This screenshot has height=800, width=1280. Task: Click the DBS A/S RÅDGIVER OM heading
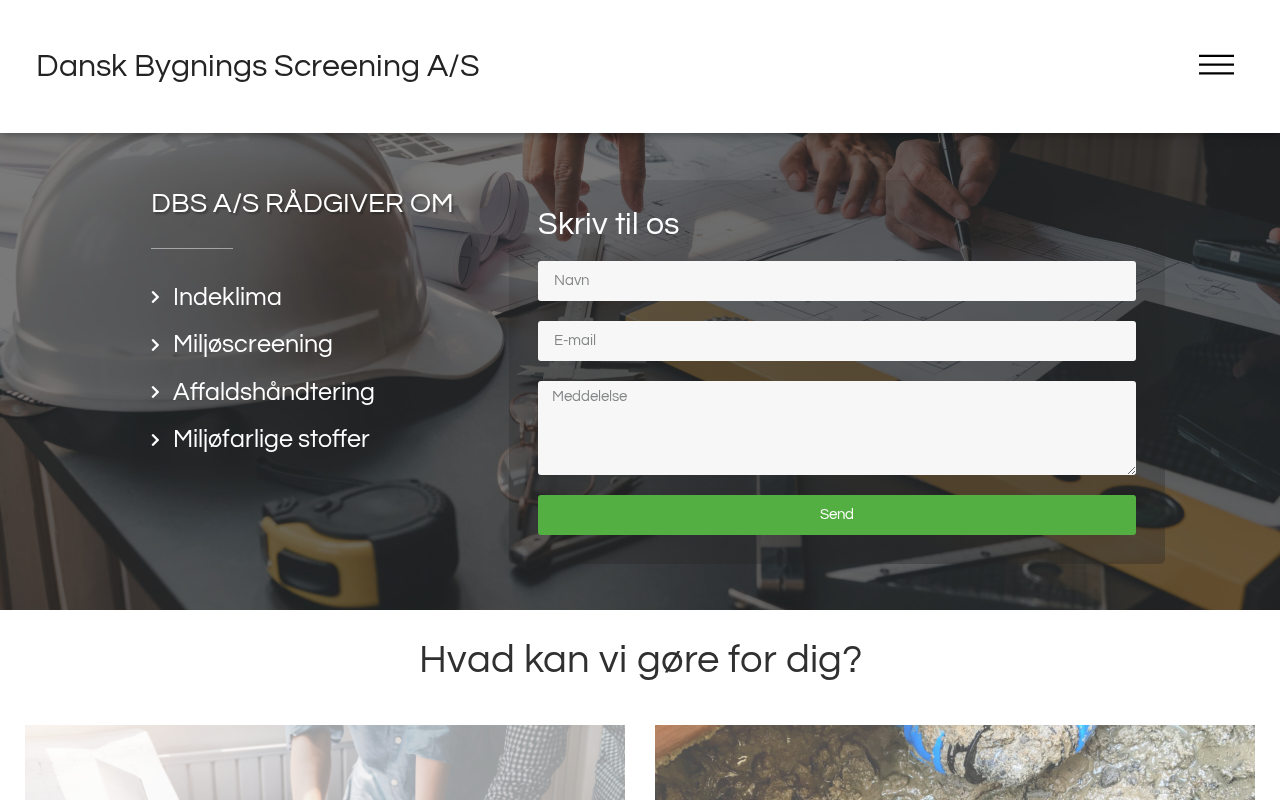pos(302,203)
